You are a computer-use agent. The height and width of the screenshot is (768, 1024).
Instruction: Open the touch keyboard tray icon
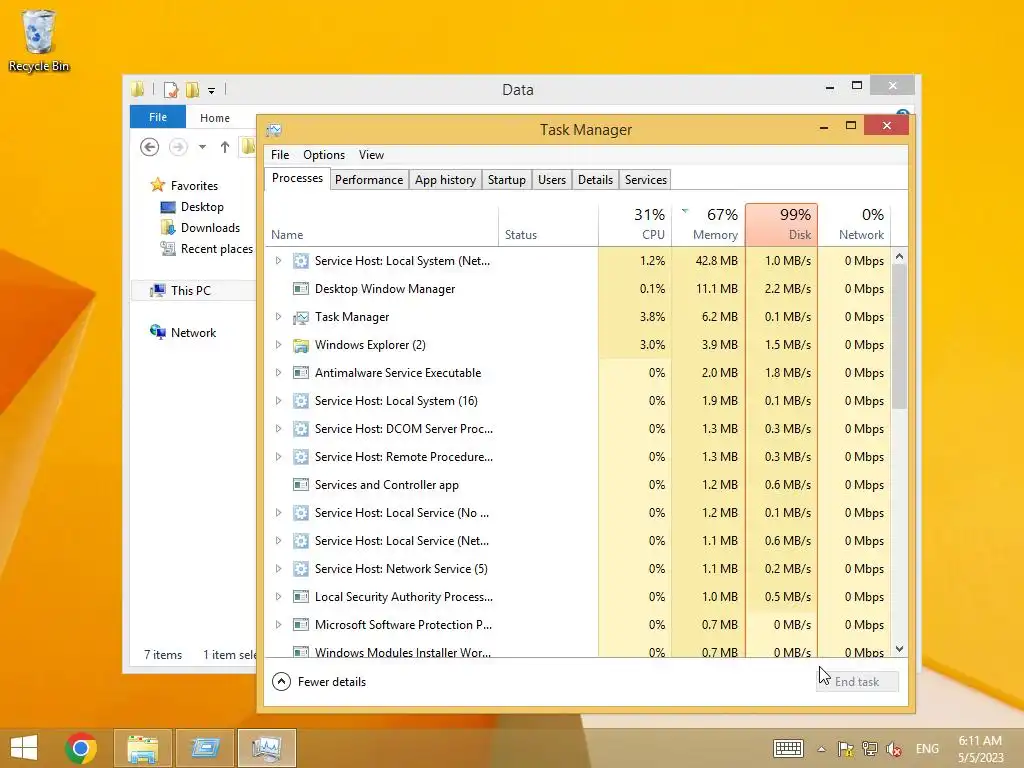[x=788, y=748]
